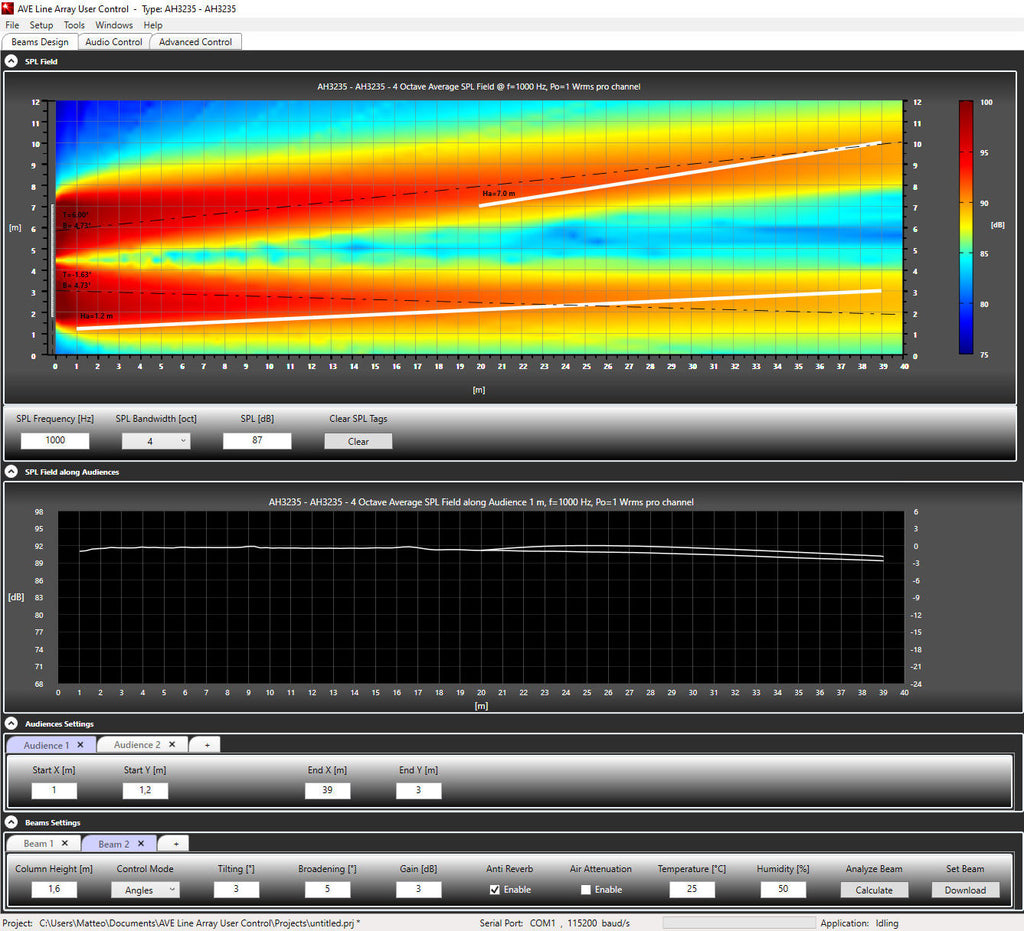The height and width of the screenshot is (931, 1024).
Task: Edit the Humidity field
Action: [783, 889]
